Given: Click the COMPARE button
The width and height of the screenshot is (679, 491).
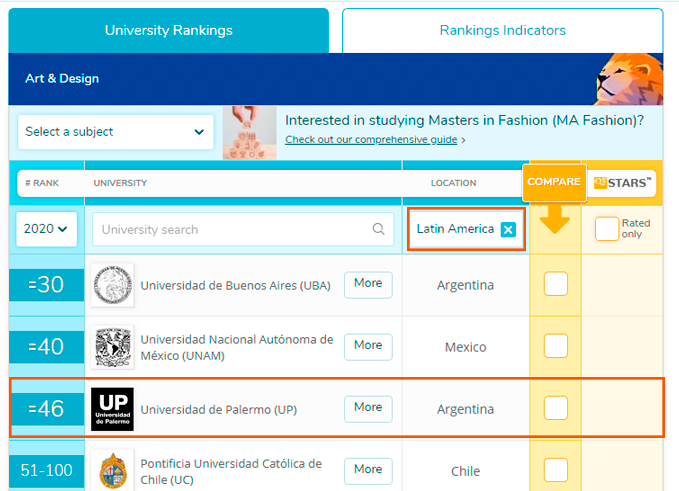Looking at the screenshot, I should (554, 182).
